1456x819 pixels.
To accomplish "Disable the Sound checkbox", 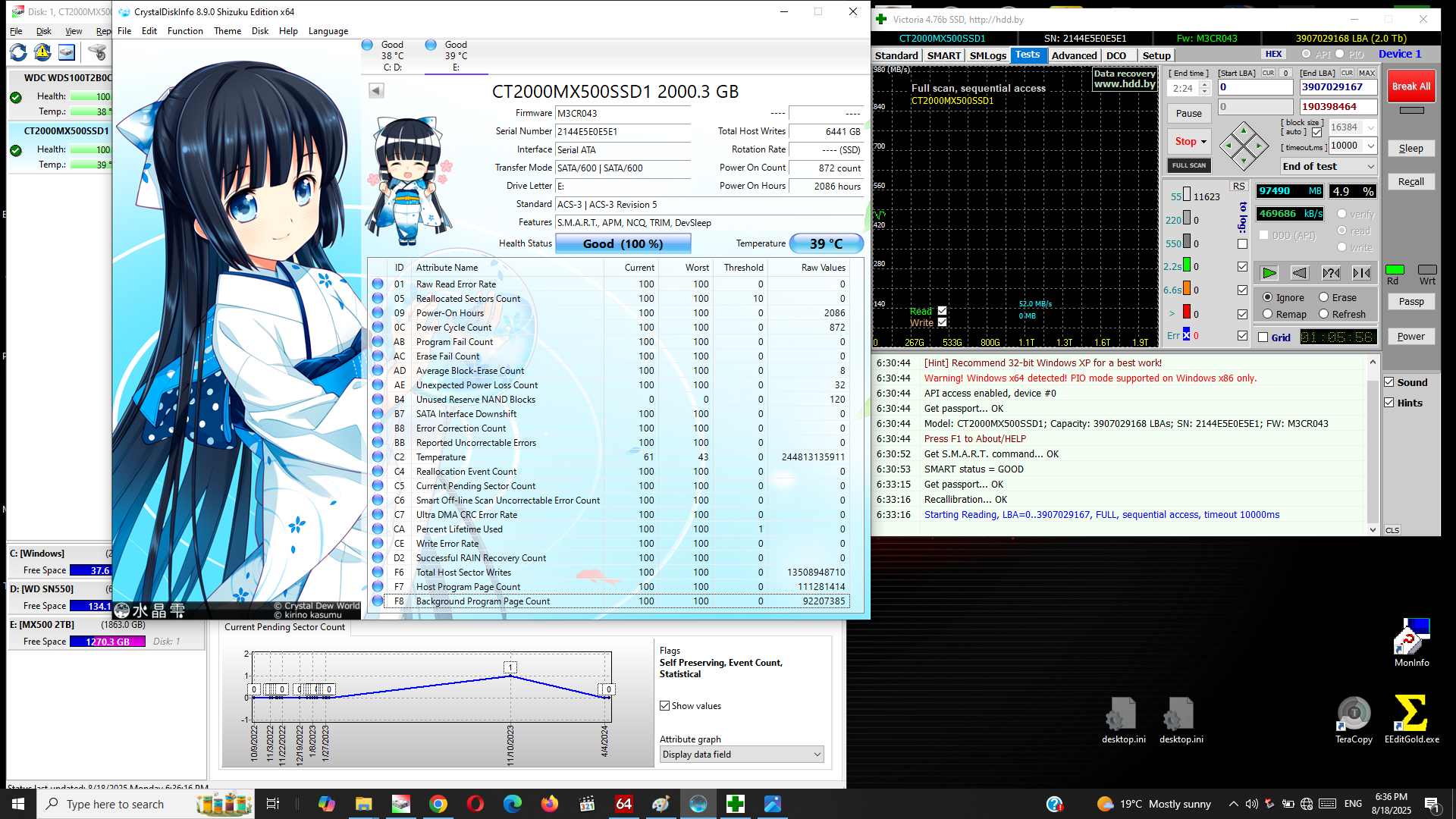I will click(1389, 382).
